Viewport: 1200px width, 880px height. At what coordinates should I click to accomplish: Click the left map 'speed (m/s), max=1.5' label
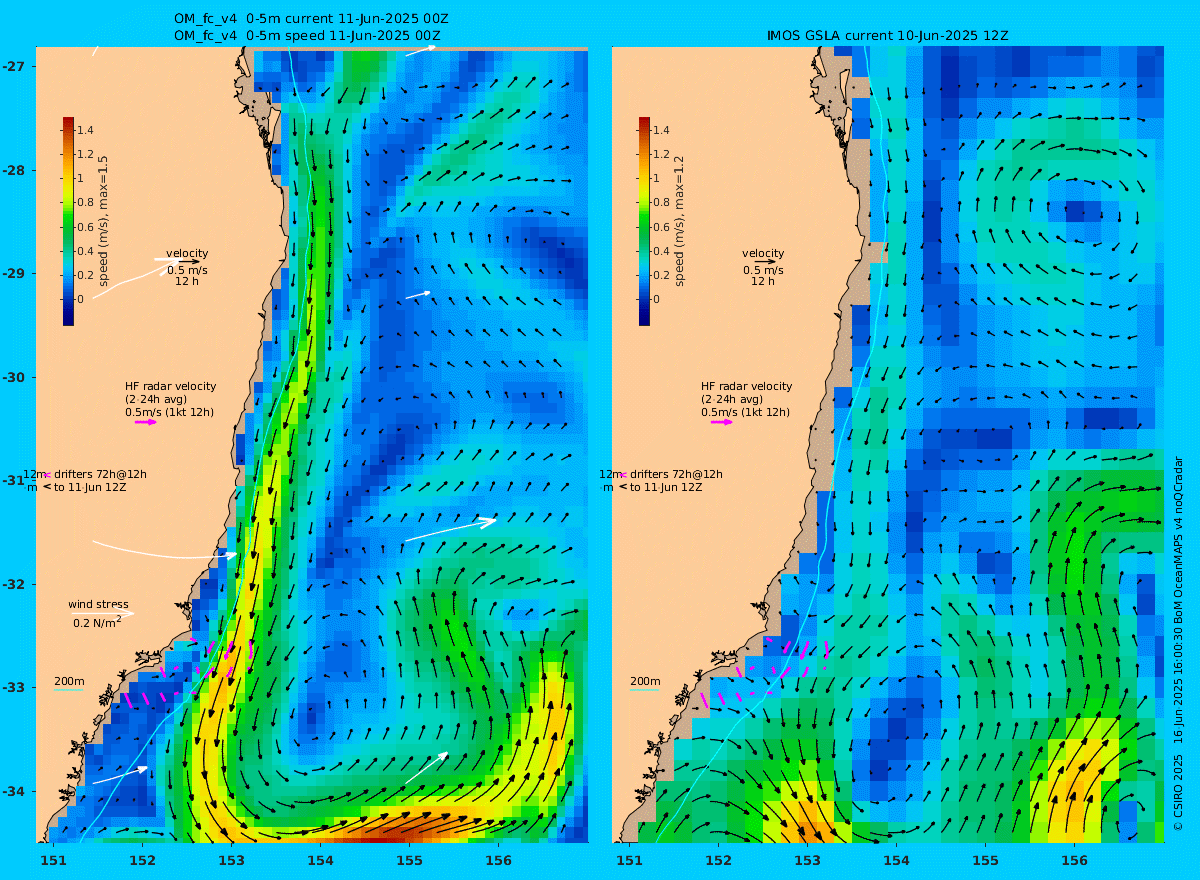pyautogui.click(x=103, y=222)
